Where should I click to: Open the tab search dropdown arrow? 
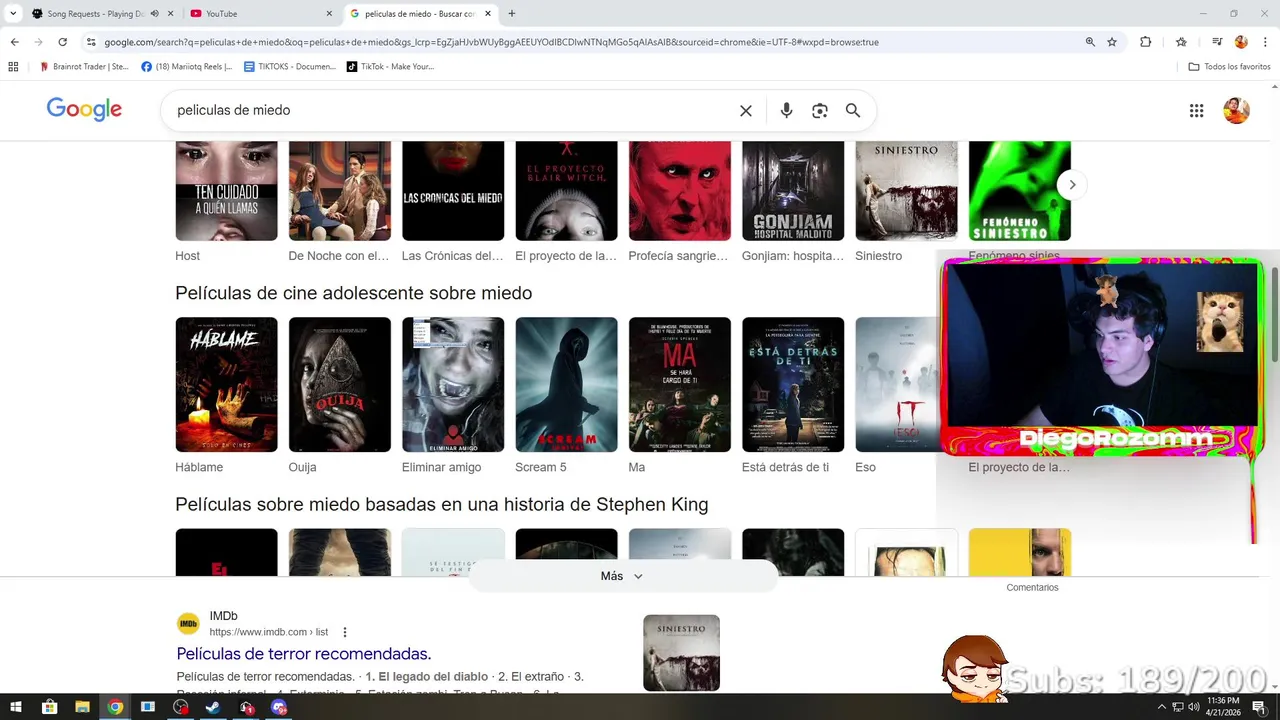pos(12,14)
